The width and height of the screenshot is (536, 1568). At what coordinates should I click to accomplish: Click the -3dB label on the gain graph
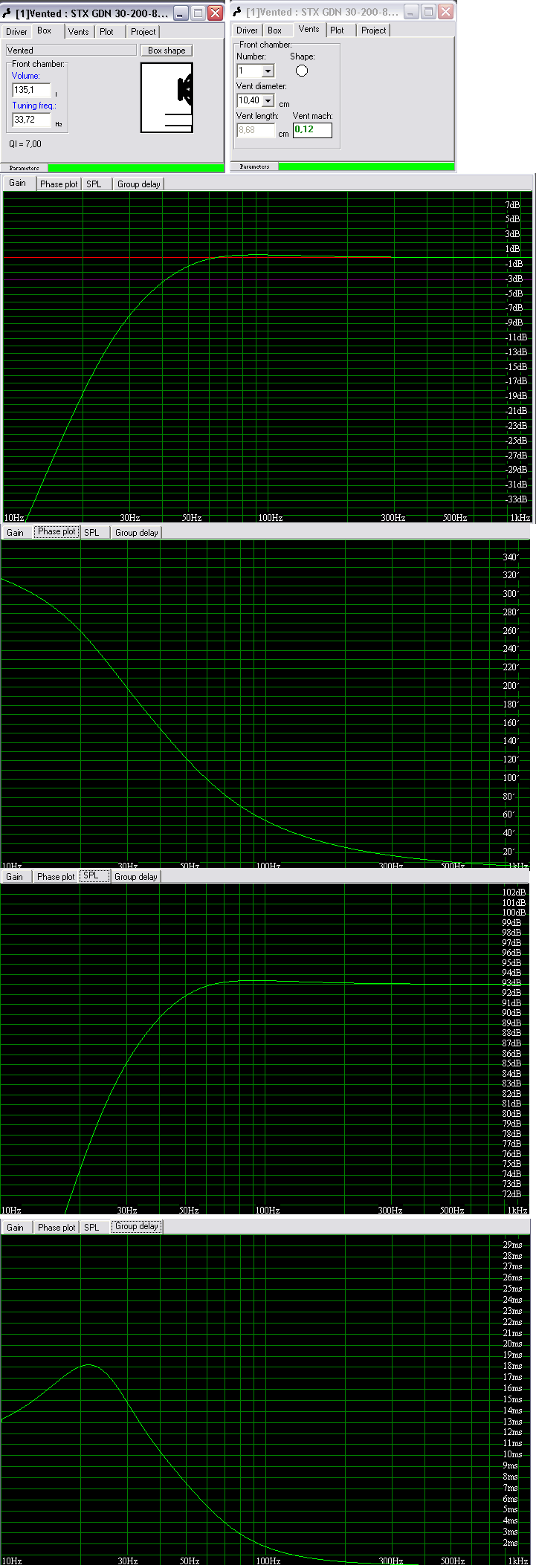pyautogui.click(x=514, y=279)
